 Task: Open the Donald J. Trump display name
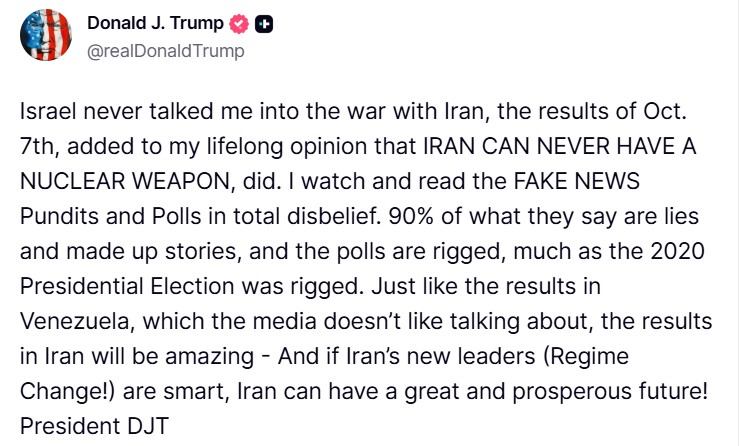[158, 25]
